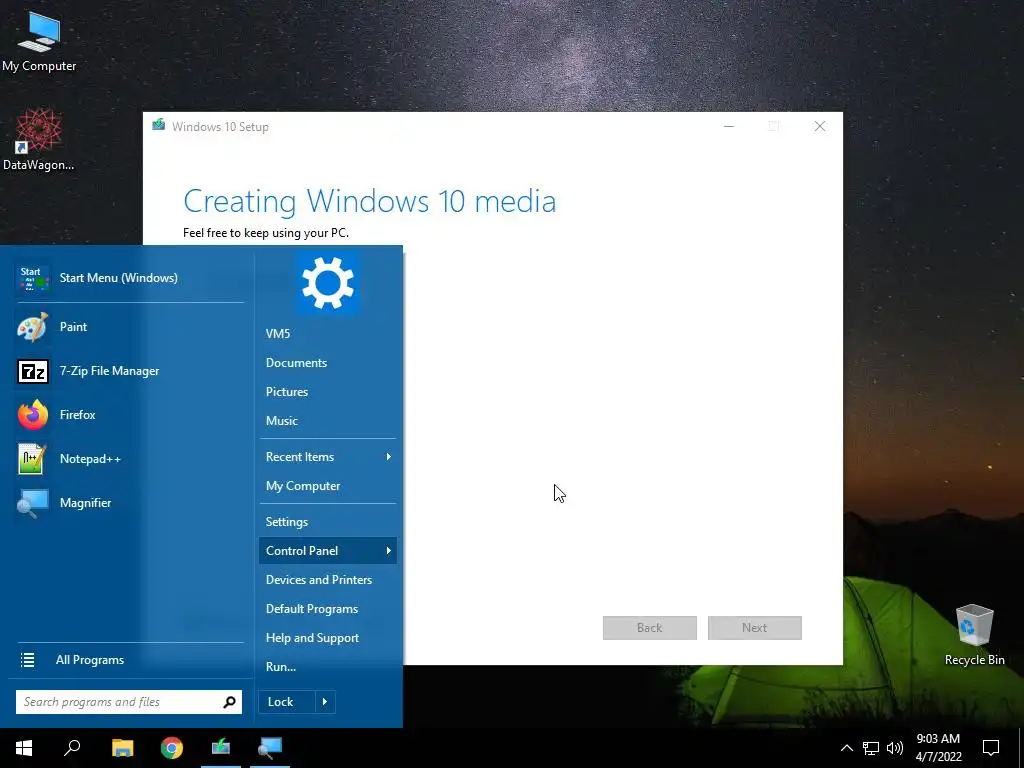Open Help and Support
Viewport: 1024px width, 768px height.
(x=327, y=638)
